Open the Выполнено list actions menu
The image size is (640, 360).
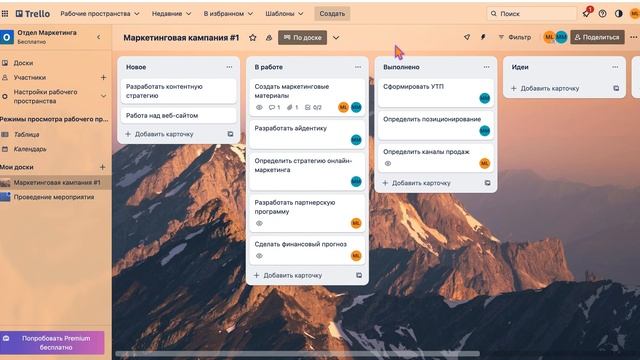(x=487, y=67)
